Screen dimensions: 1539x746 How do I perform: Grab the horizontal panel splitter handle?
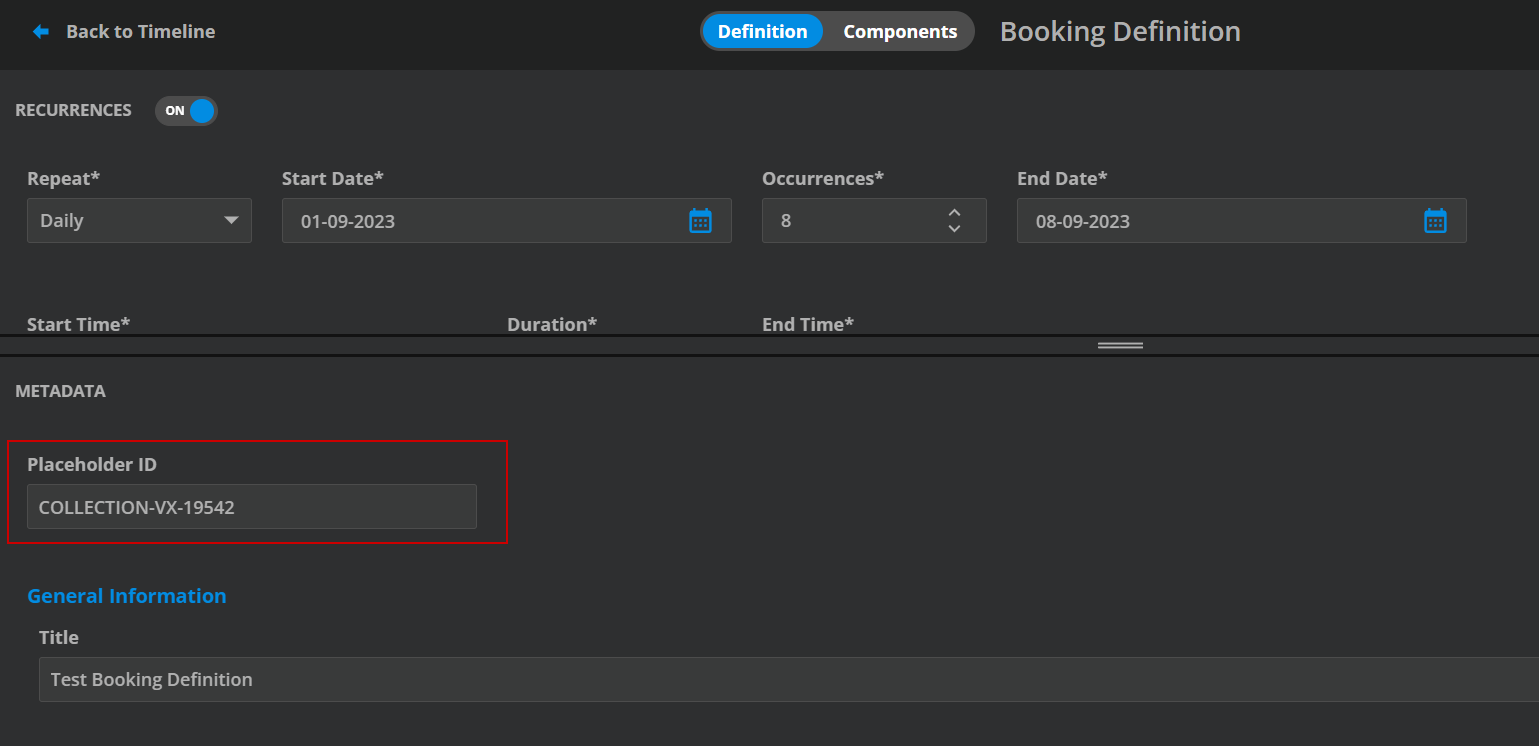click(x=1120, y=345)
